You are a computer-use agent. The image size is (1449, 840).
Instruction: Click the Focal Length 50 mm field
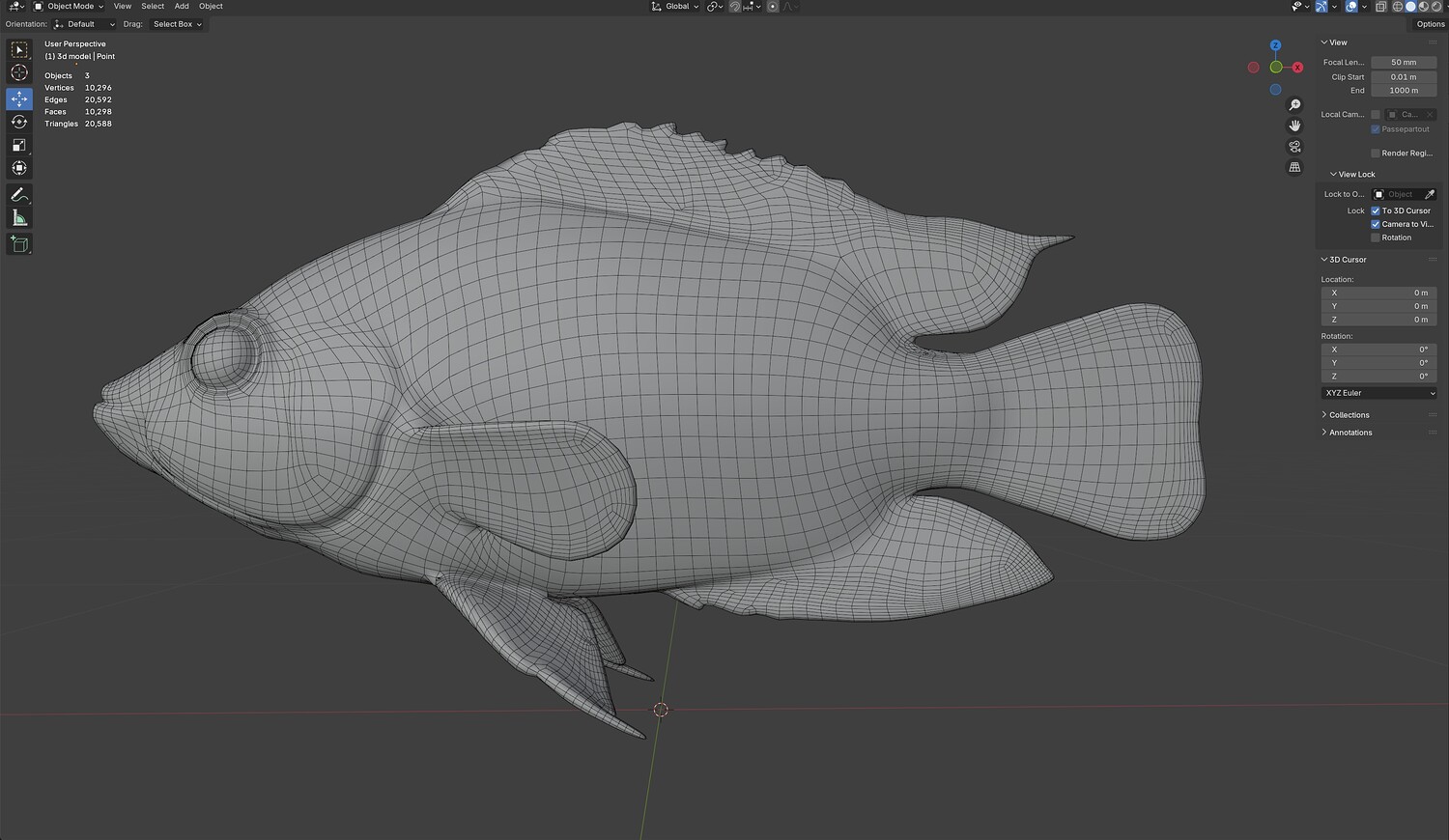tap(1404, 63)
